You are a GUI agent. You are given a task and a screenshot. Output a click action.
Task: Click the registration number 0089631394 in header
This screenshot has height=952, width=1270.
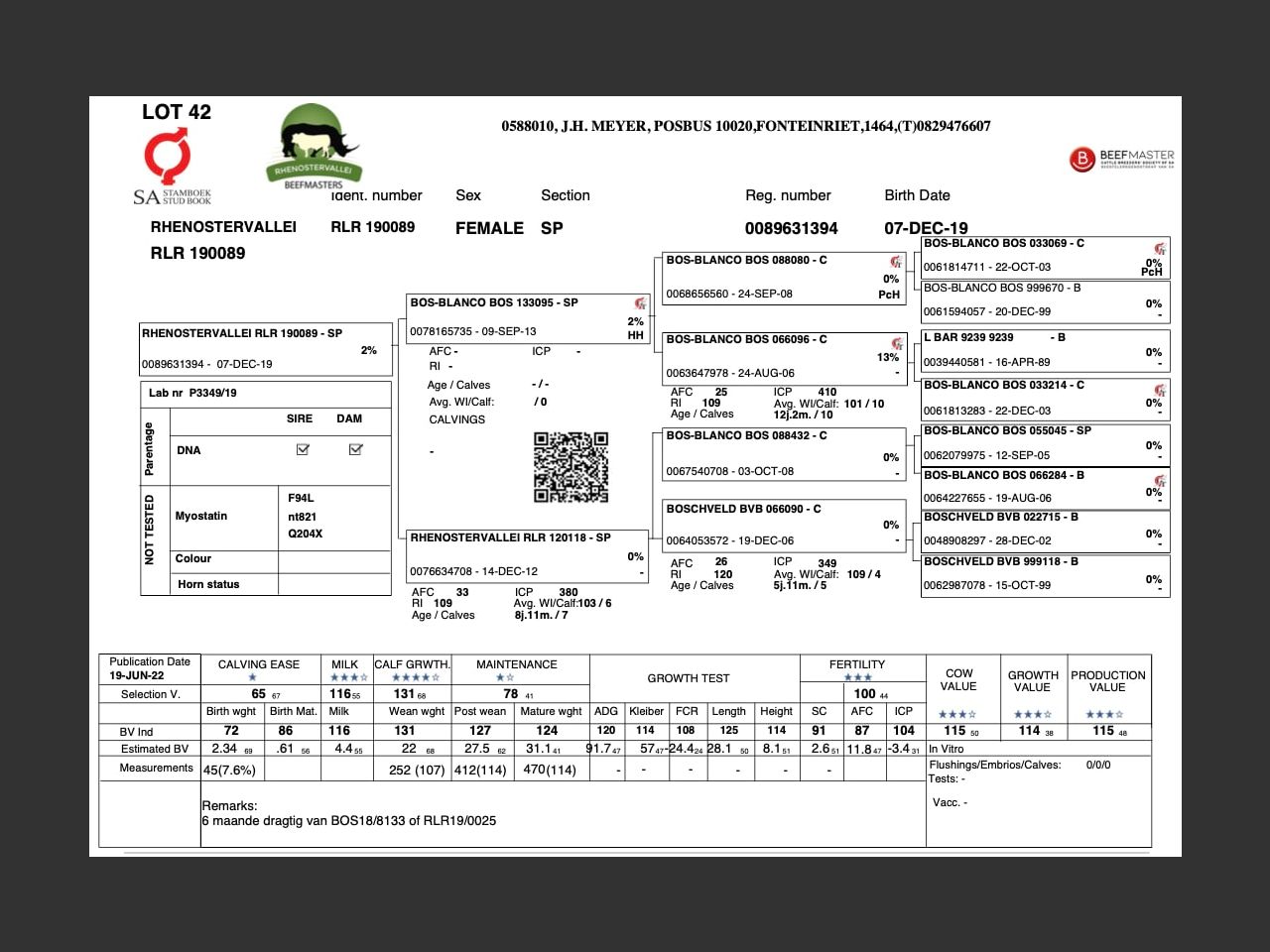point(791,228)
